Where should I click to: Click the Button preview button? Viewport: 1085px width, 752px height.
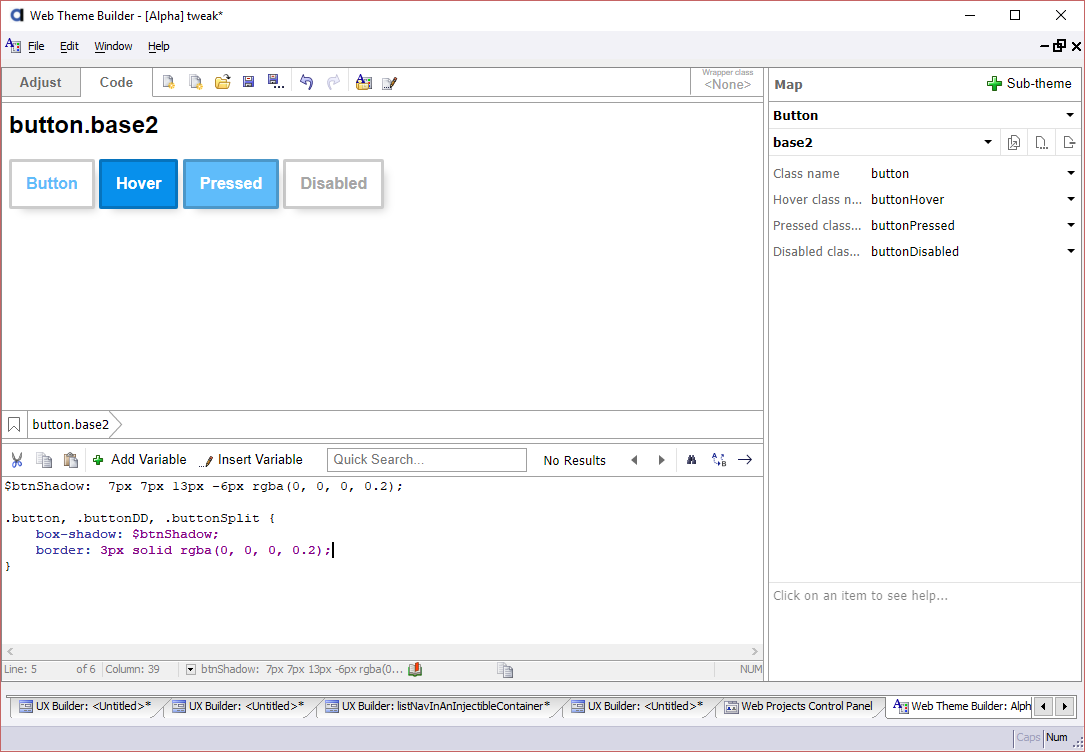pyautogui.click(x=52, y=184)
